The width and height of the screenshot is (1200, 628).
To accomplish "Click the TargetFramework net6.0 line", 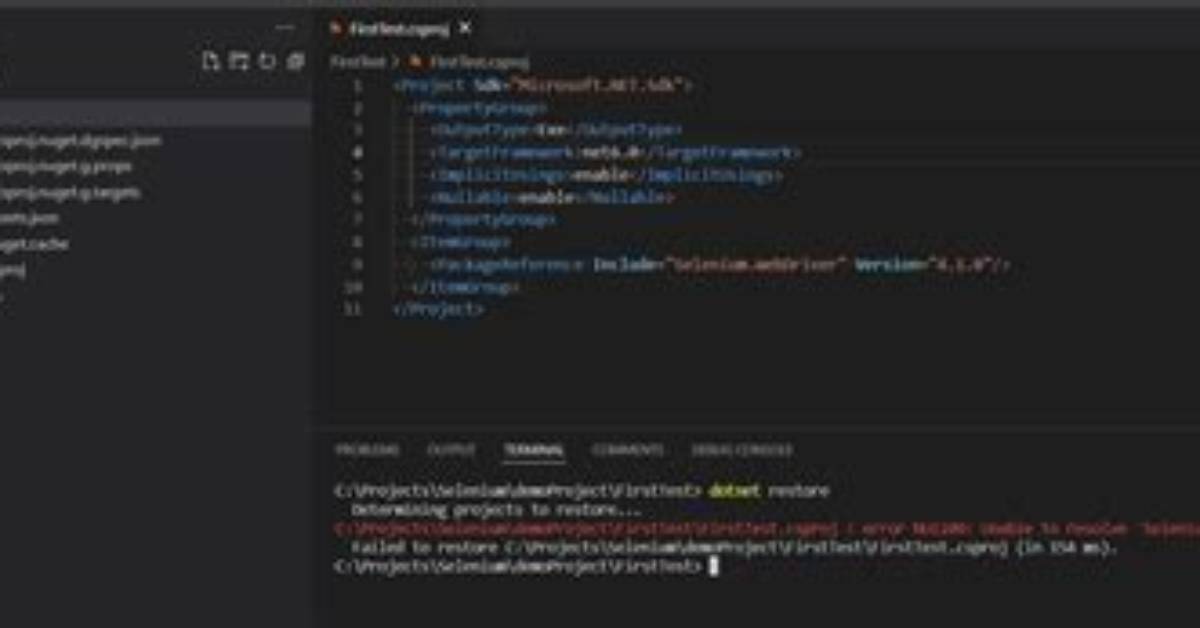I will pos(616,153).
